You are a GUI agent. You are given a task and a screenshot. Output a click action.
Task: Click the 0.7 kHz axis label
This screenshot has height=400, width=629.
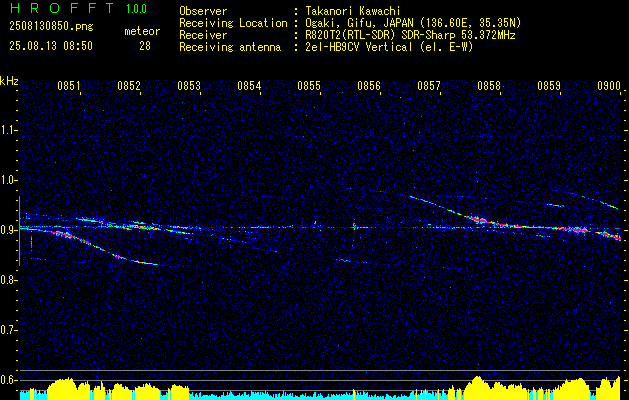tap(8, 330)
